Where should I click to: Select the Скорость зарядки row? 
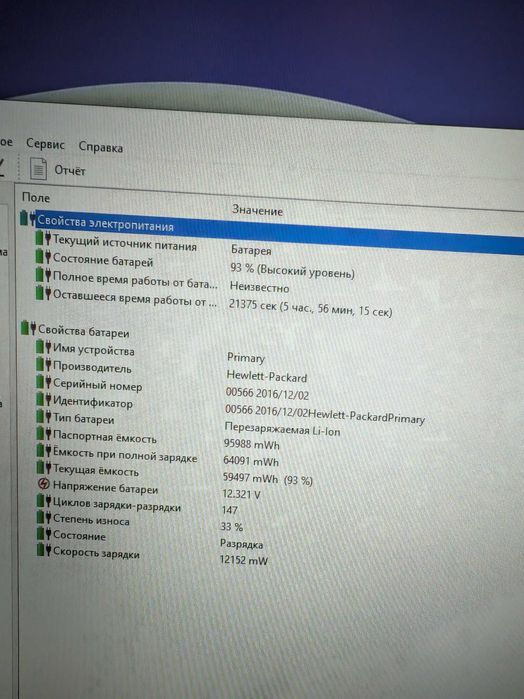[x=152, y=556]
